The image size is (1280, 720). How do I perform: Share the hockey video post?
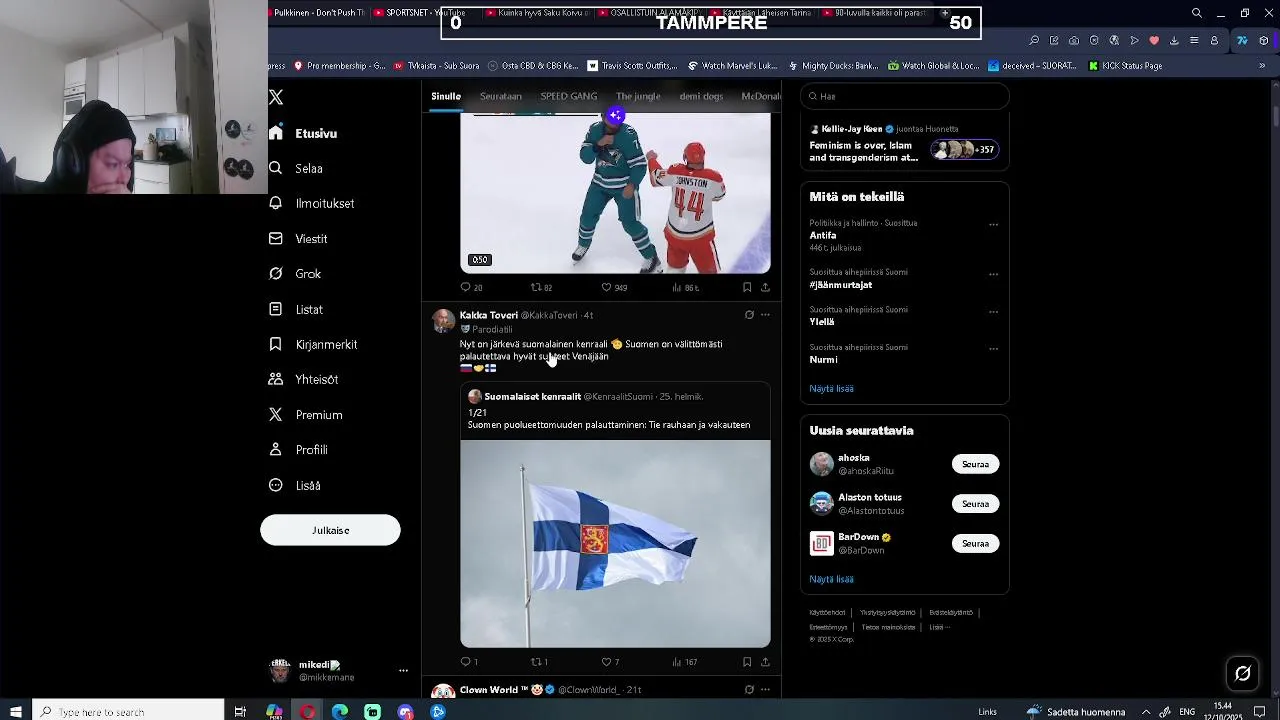765,287
